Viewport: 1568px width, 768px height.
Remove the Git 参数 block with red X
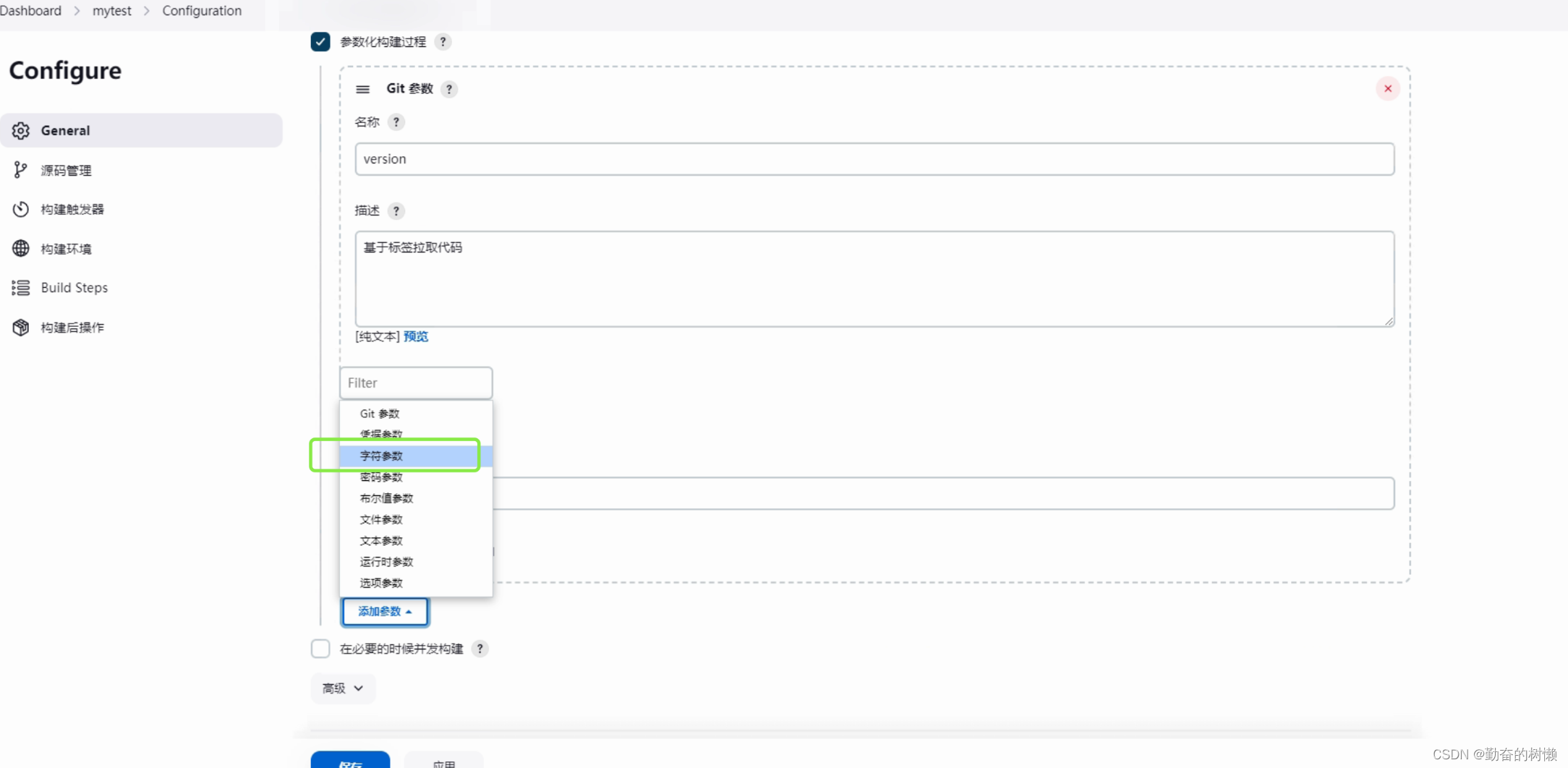[1387, 89]
